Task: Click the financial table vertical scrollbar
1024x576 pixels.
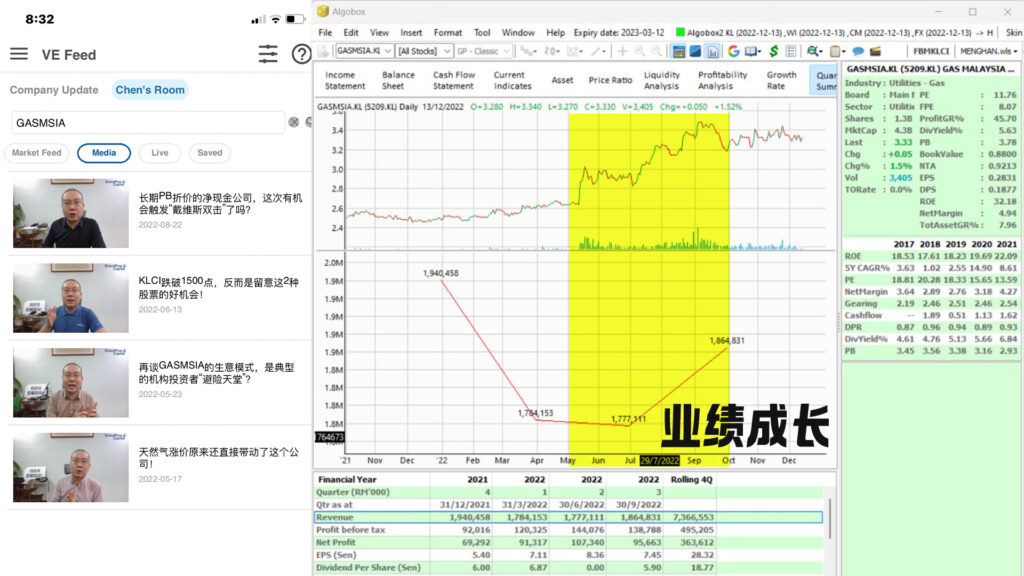Action: click(x=830, y=519)
